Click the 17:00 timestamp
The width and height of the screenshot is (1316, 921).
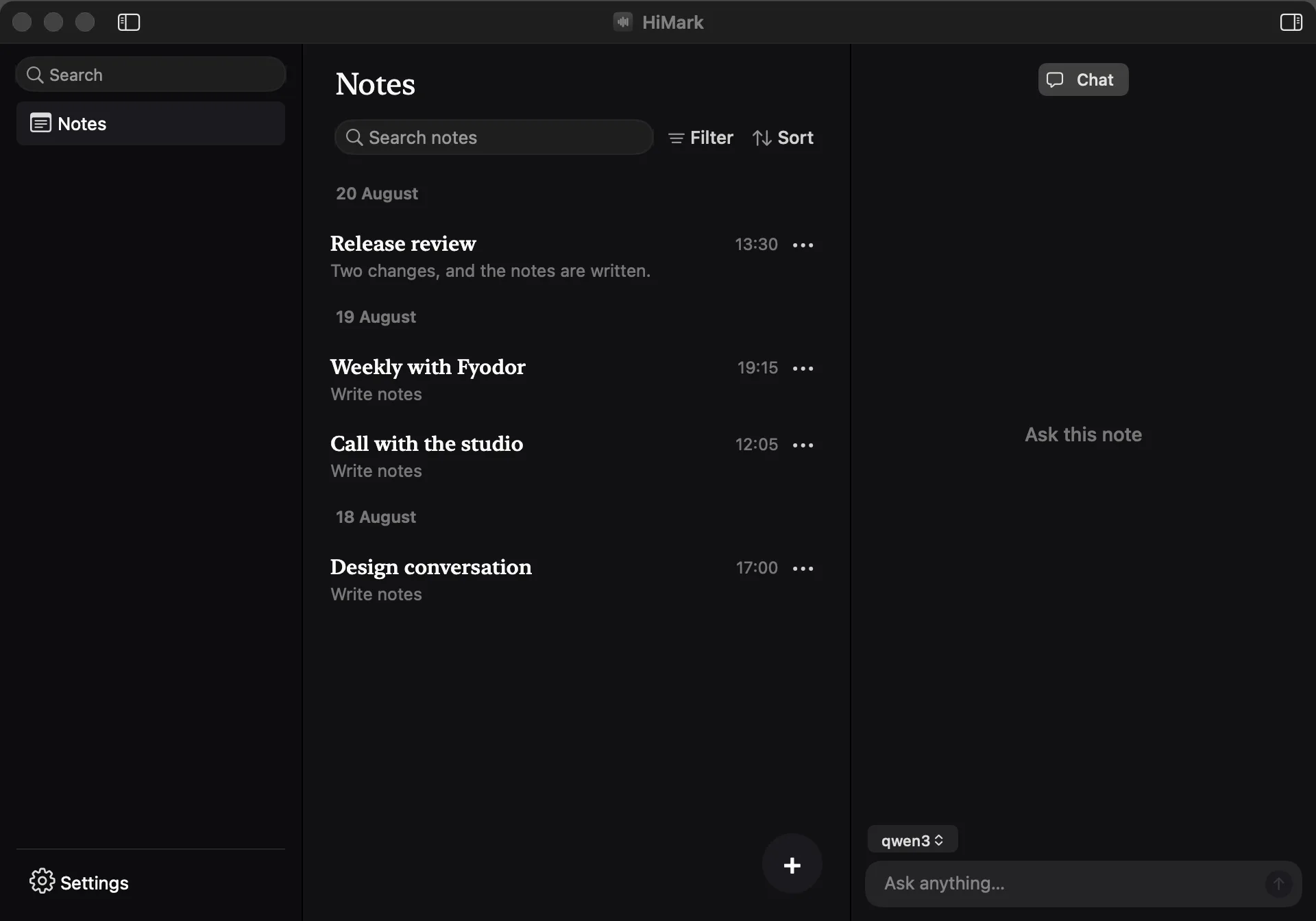(757, 567)
